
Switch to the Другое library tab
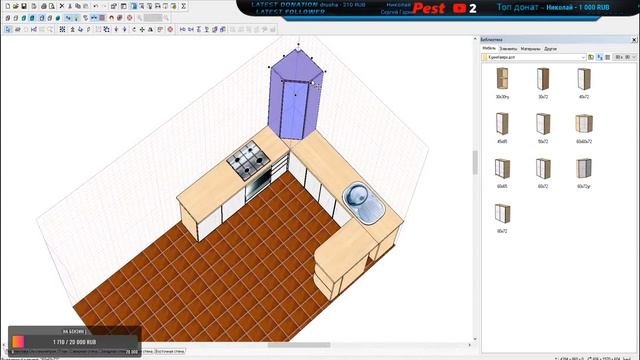click(x=551, y=49)
